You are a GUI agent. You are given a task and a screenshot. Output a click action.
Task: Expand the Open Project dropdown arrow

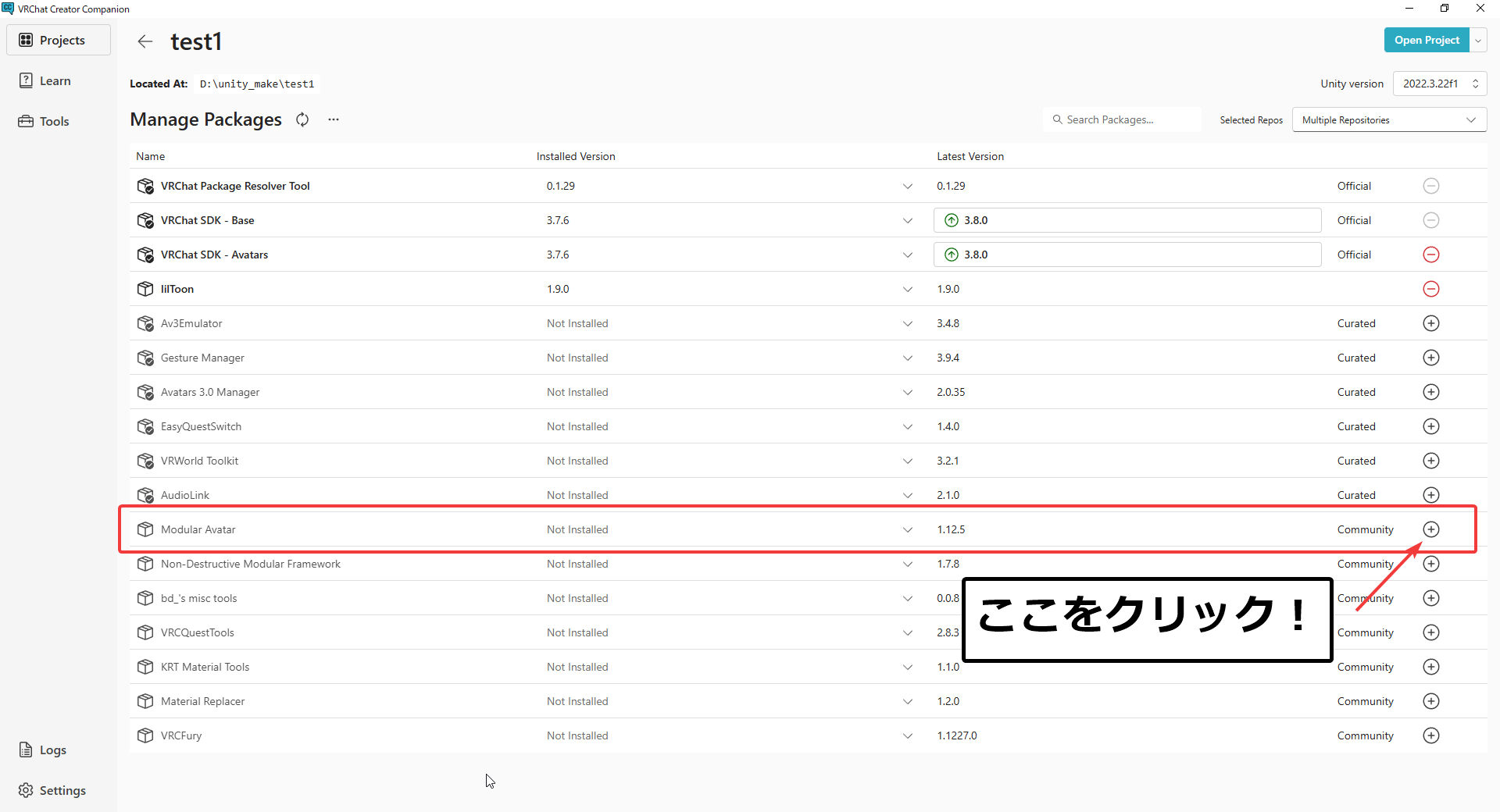point(1478,40)
